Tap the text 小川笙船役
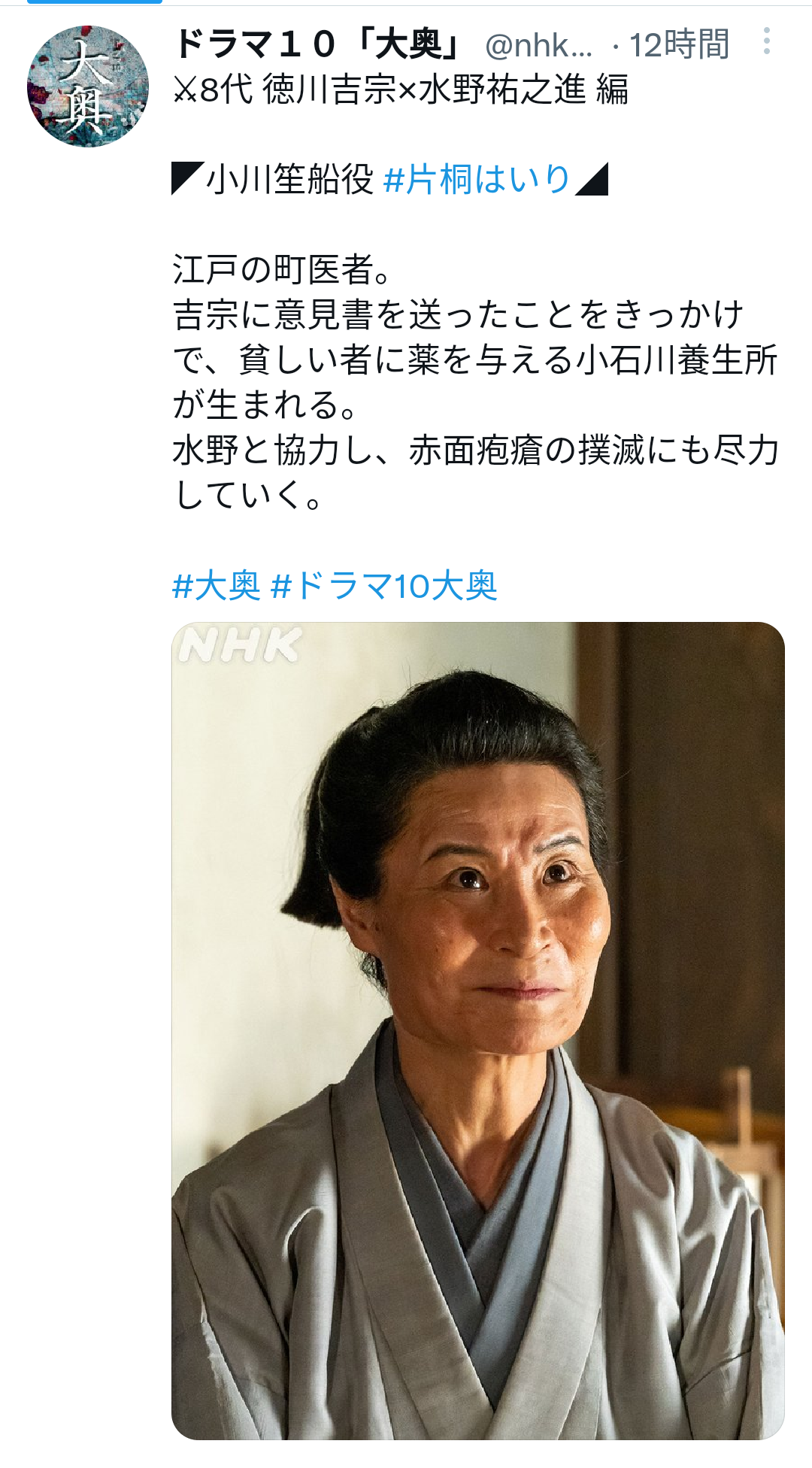 point(289,180)
